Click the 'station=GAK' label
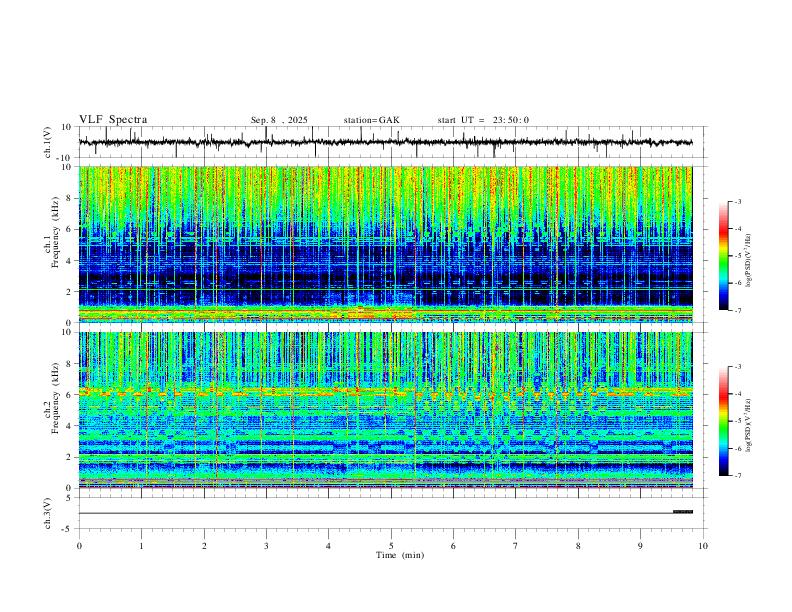 pos(371,120)
